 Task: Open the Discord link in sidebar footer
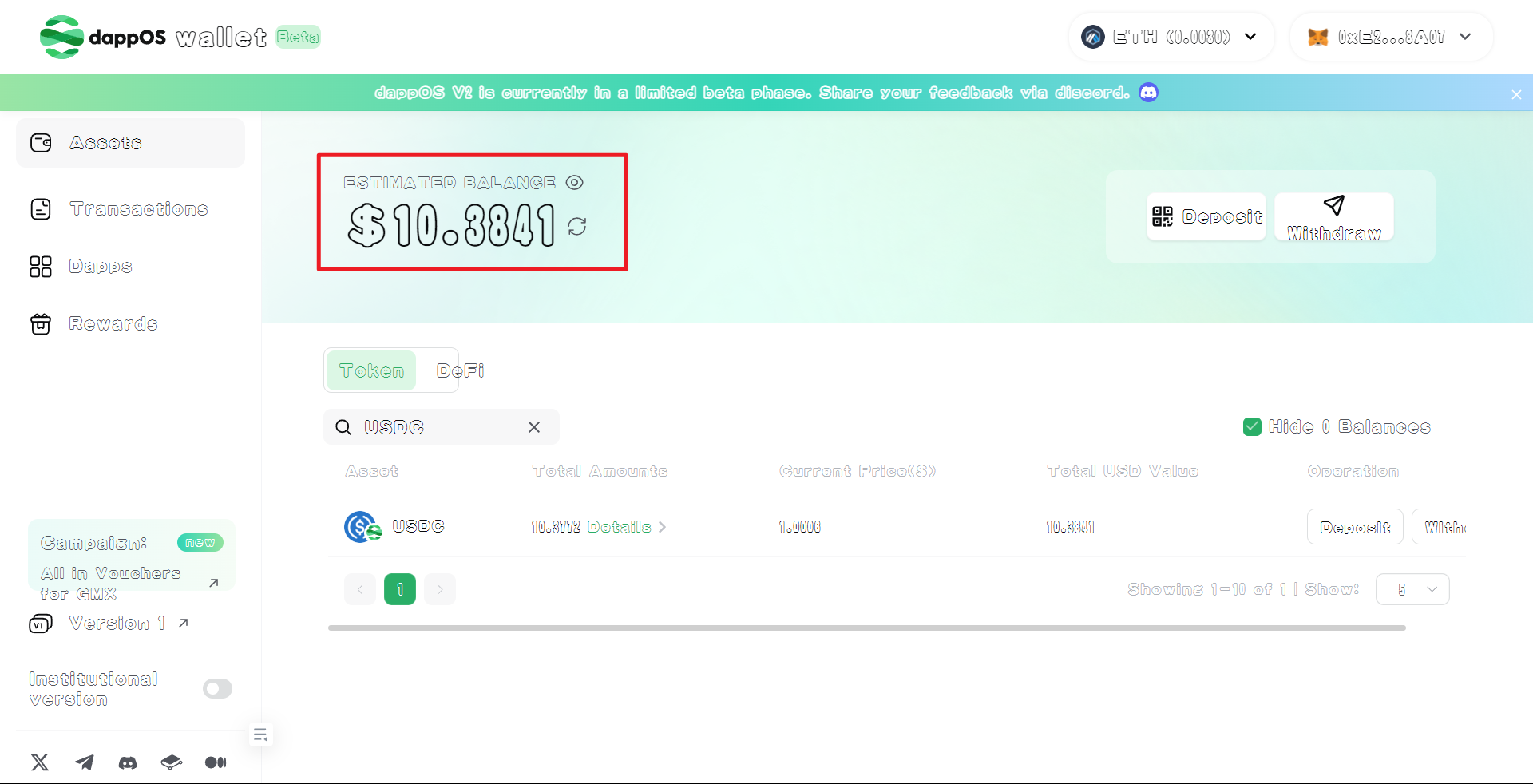(x=128, y=762)
